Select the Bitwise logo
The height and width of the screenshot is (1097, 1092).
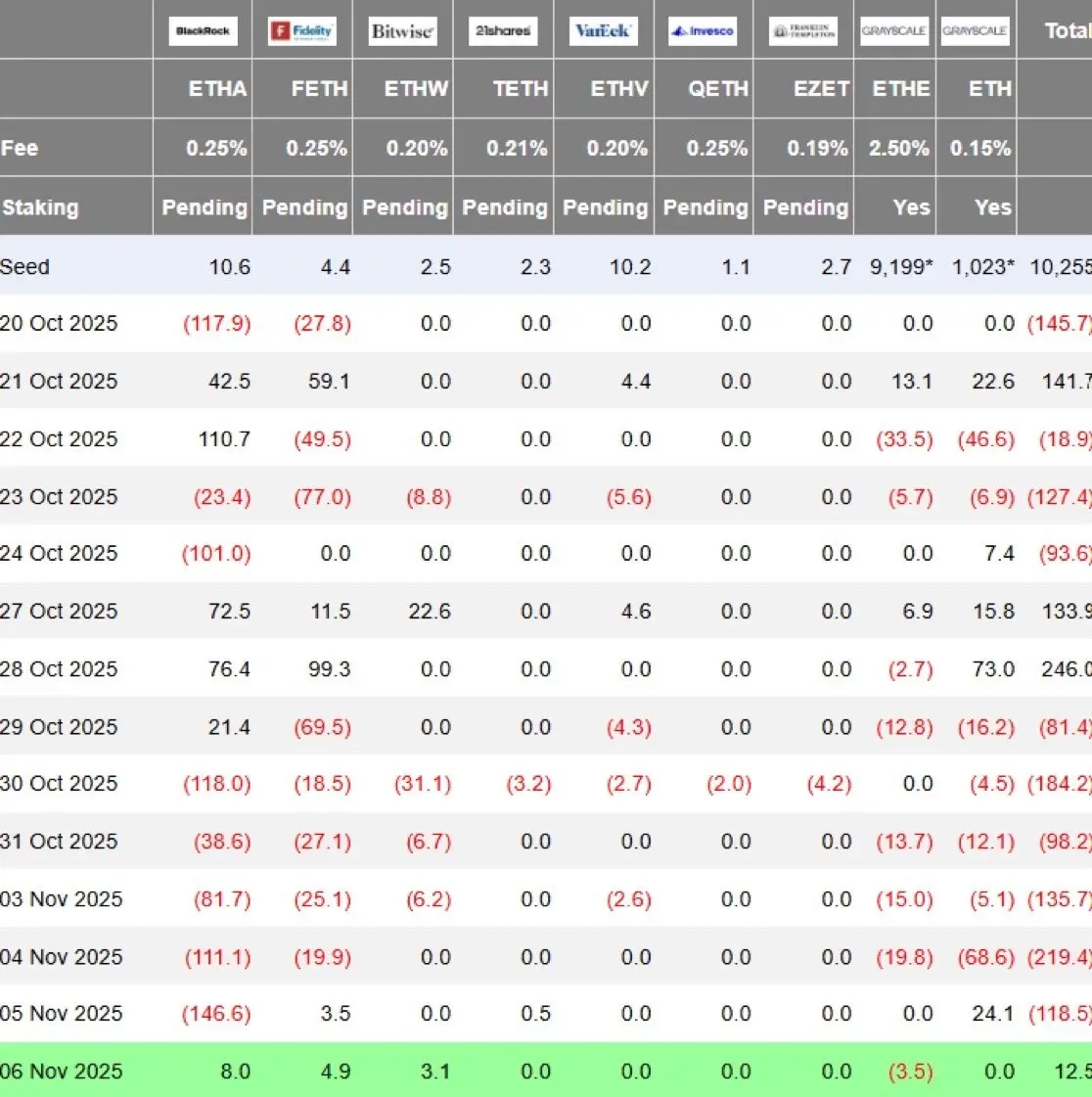tap(402, 31)
